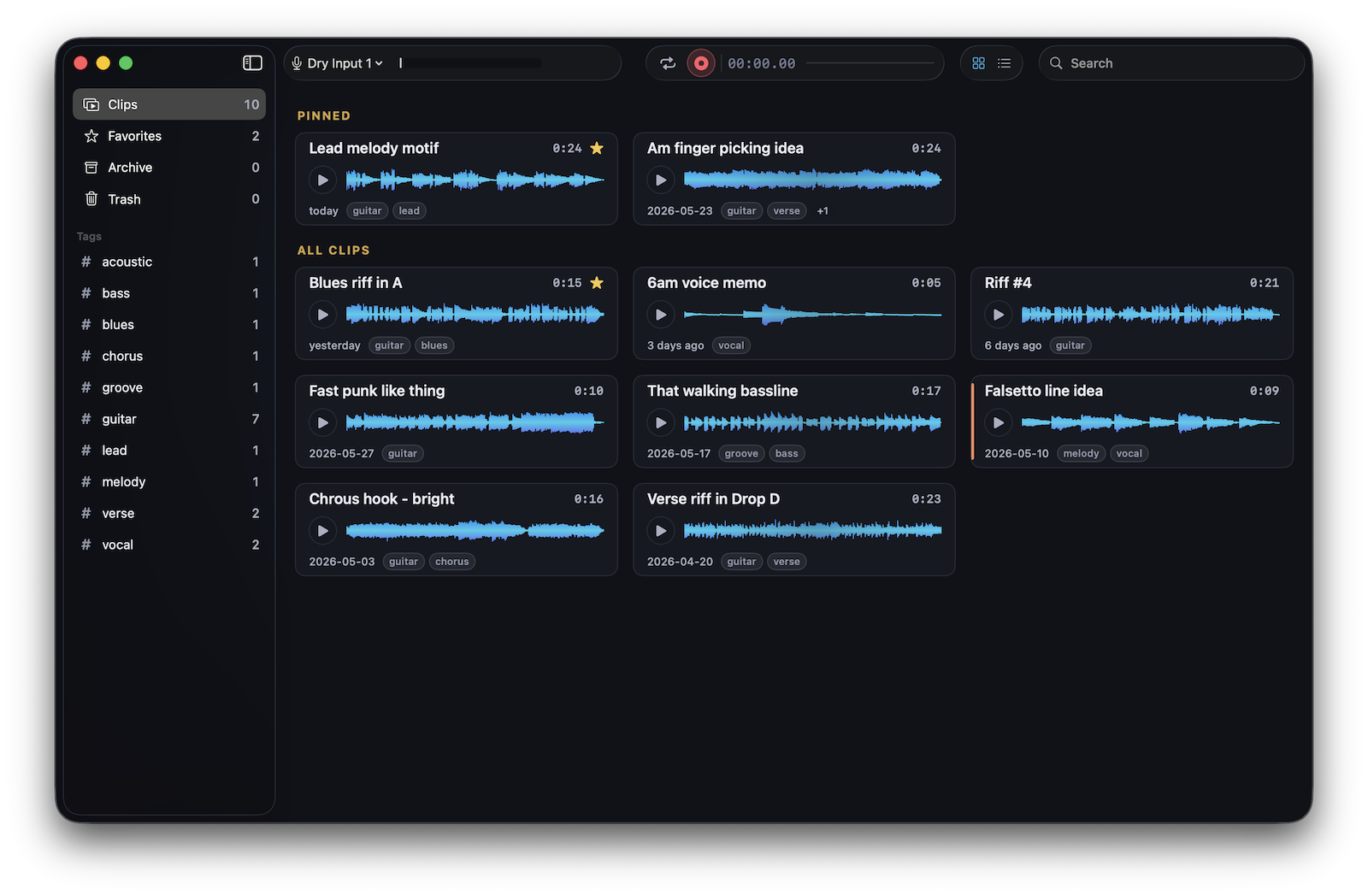Switch to grid view
Image resolution: width=1368 pixels, height=896 pixels.
pos(979,63)
